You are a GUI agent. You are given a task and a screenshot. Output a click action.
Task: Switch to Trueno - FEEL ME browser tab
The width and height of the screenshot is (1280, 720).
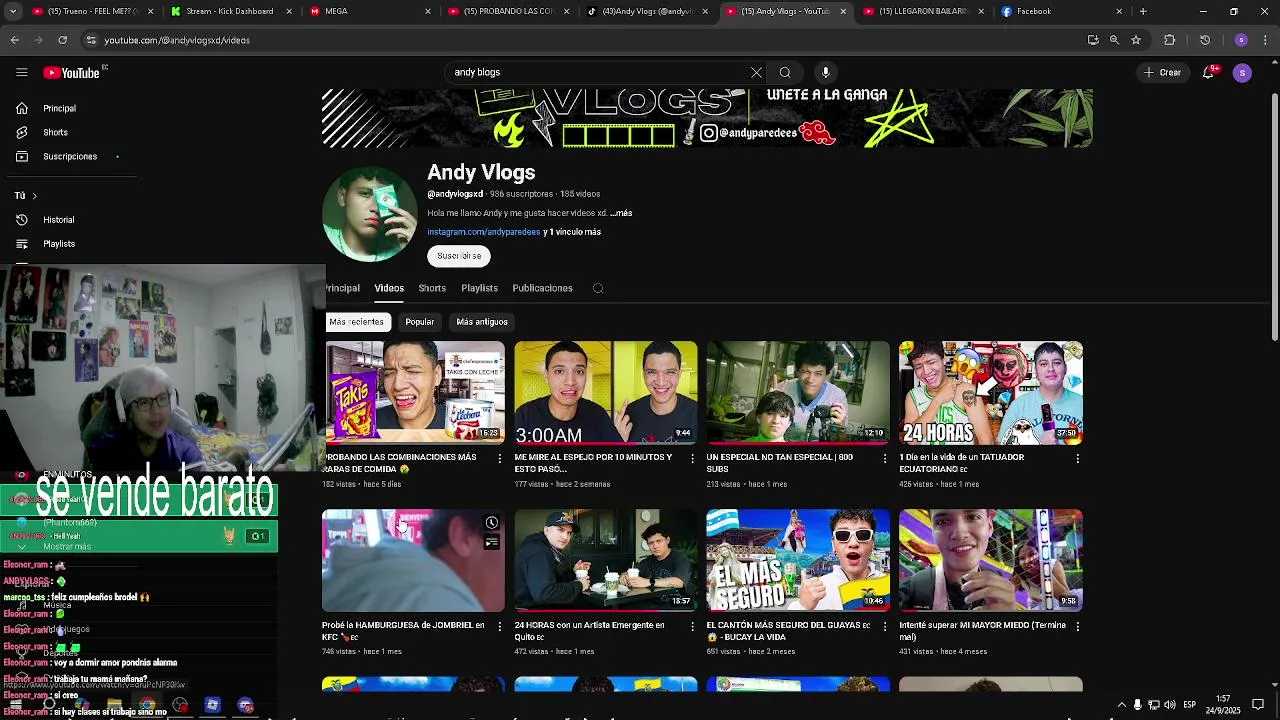coord(93,11)
